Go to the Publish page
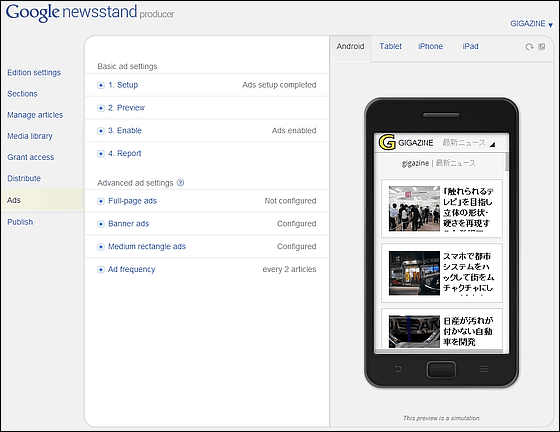The width and height of the screenshot is (560, 432). pyautogui.click(x=20, y=222)
